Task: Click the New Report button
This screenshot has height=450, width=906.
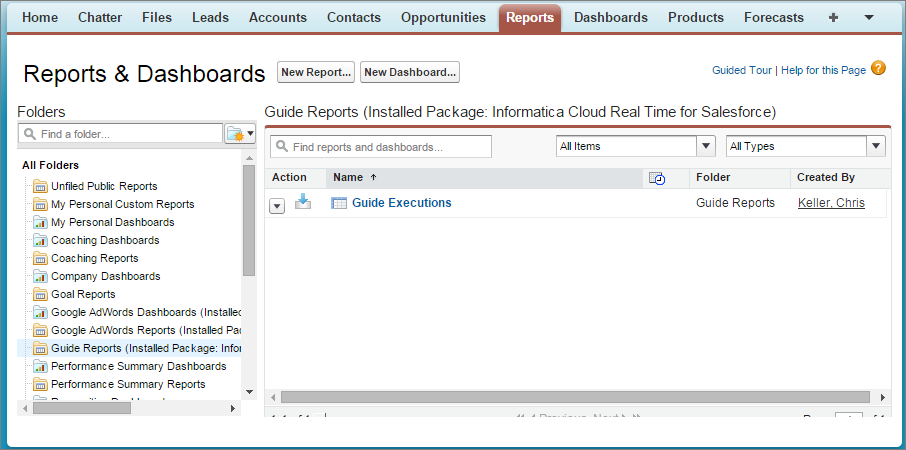Action: coord(316,72)
